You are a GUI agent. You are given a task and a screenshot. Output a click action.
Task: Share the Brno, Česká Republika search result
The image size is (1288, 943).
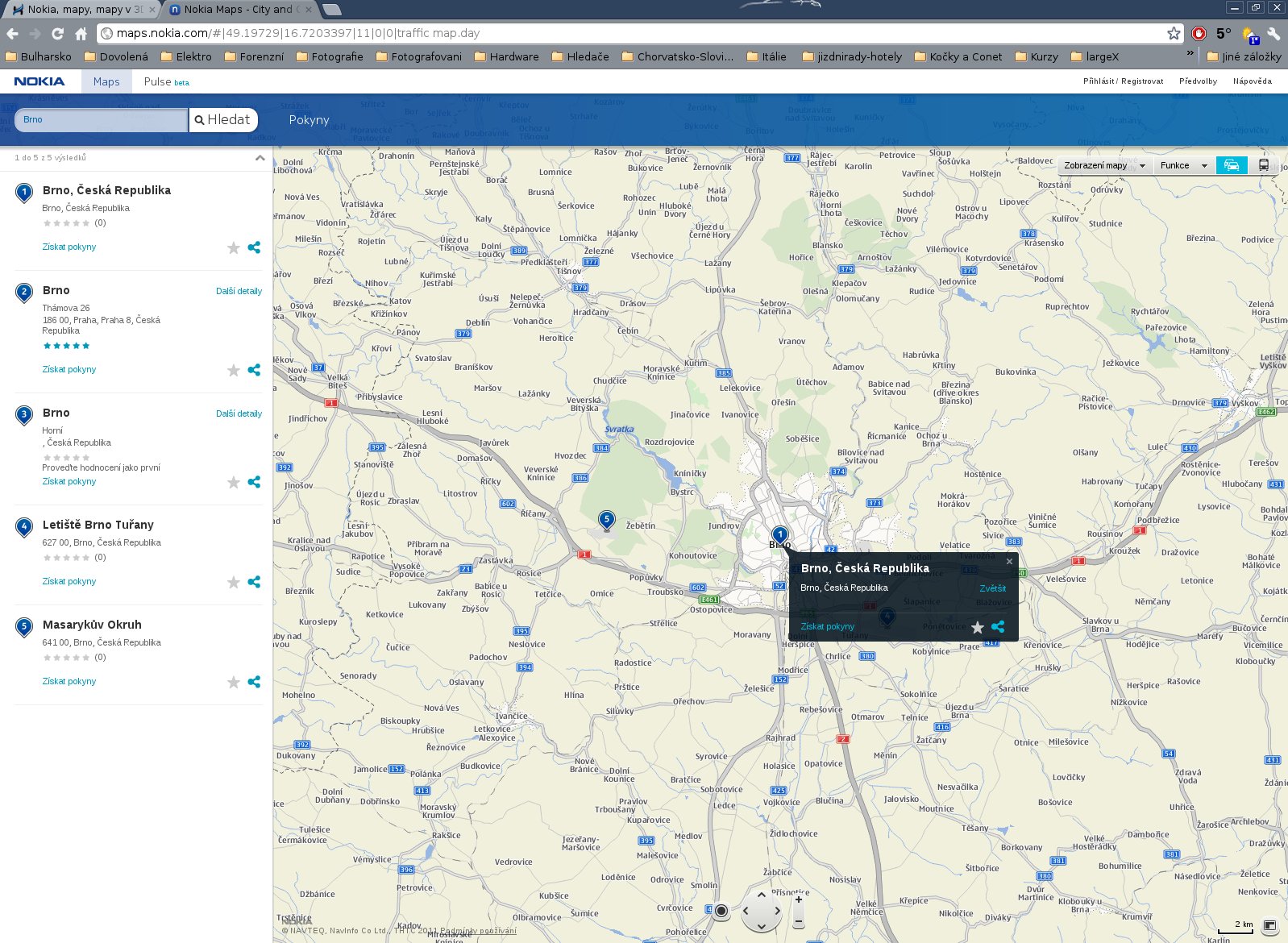tap(254, 247)
